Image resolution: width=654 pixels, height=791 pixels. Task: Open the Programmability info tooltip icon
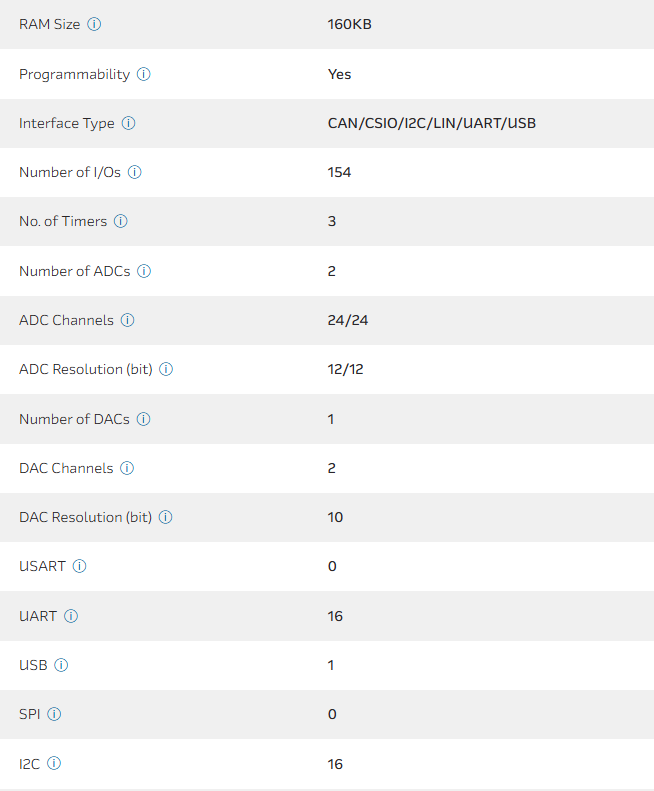pos(144,74)
